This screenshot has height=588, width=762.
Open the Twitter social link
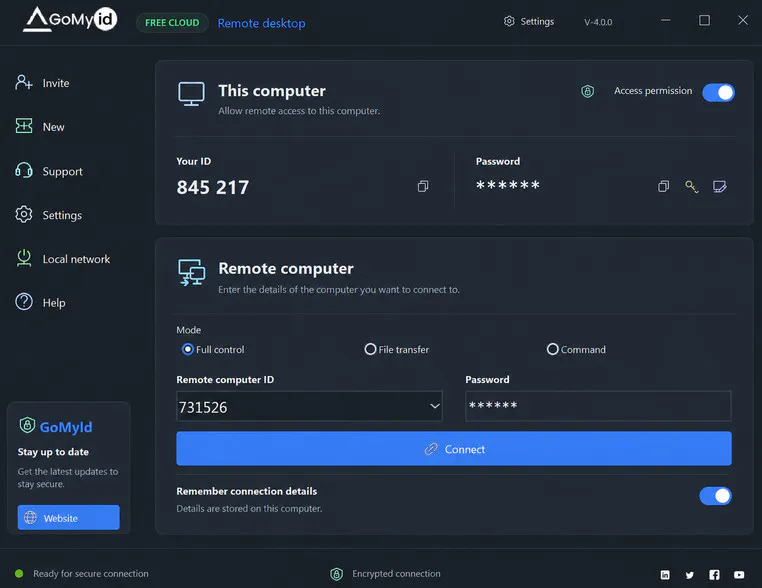pos(690,575)
